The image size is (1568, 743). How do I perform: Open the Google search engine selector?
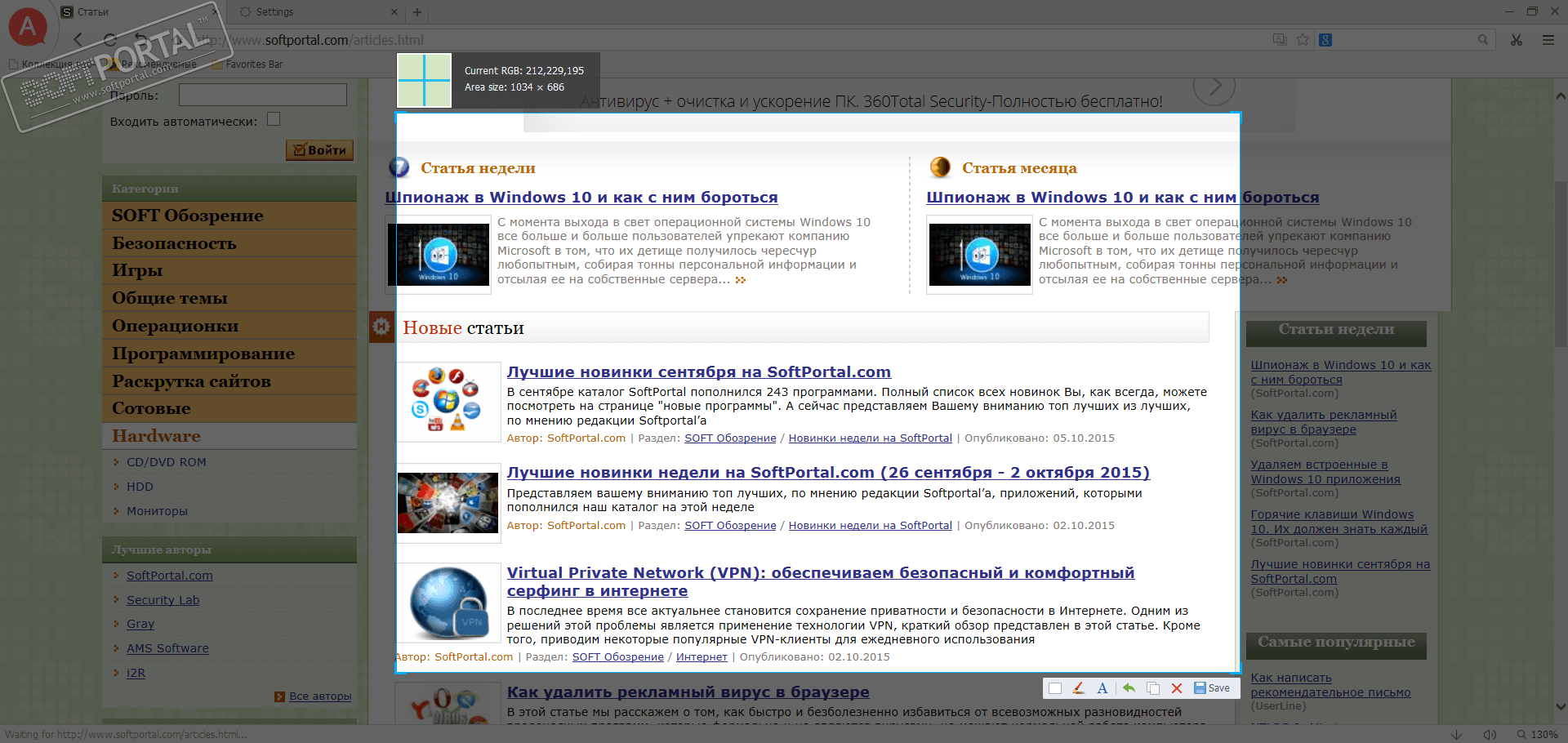coord(1325,40)
